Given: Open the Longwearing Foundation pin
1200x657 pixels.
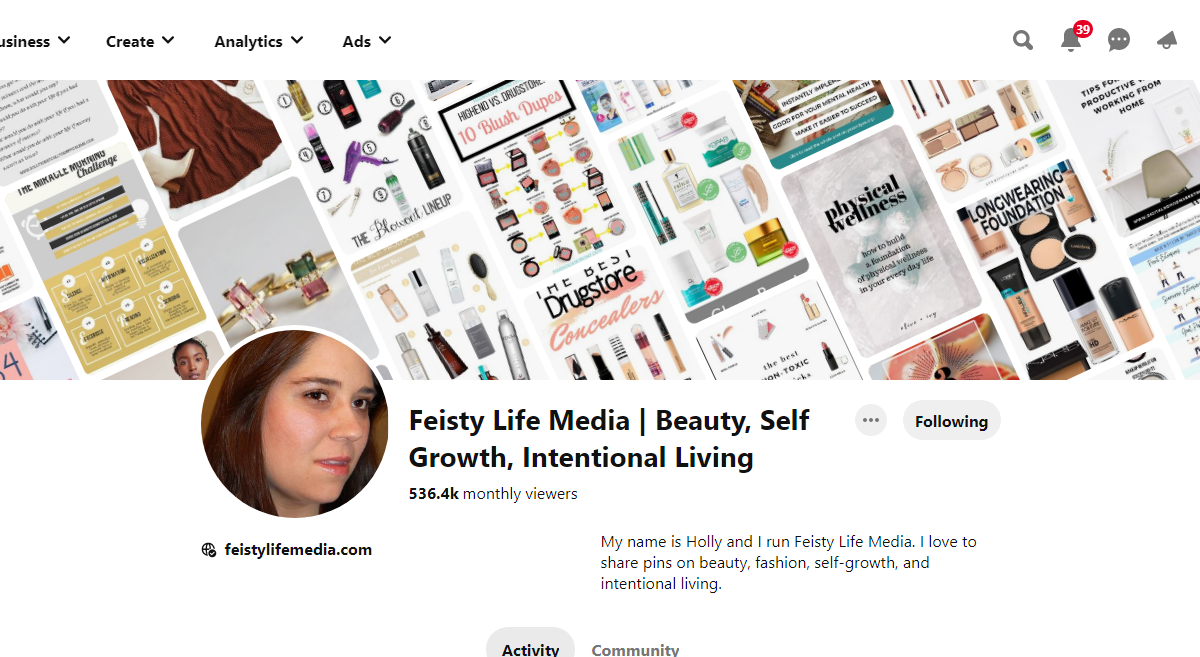Looking at the screenshot, I should click(1045, 270).
